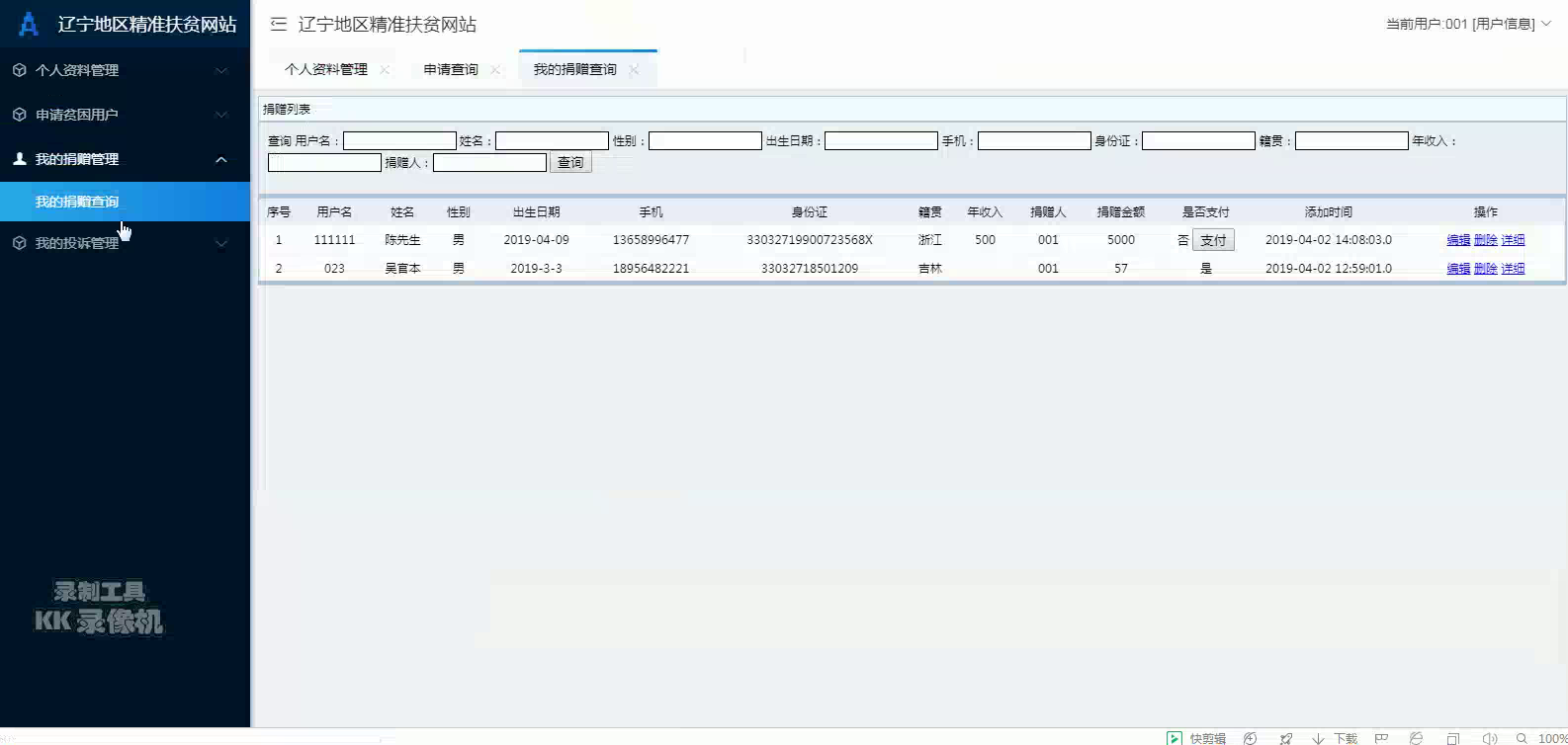This screenshot has width=1568, height=745.
Task: Click the 添加时间 column header
Action: click(x=1328, y=212)
